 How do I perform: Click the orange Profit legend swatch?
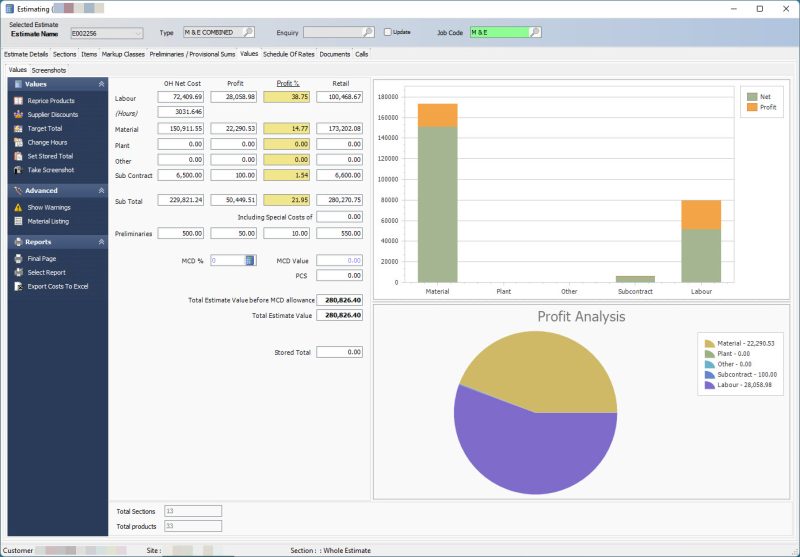click(x=752, y=107)
